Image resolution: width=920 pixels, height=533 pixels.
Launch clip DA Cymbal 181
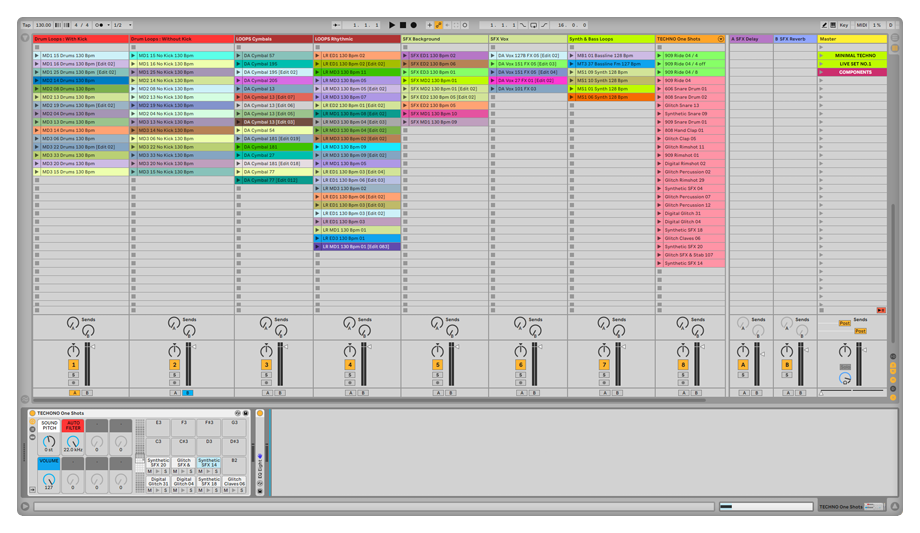point(239,147)
